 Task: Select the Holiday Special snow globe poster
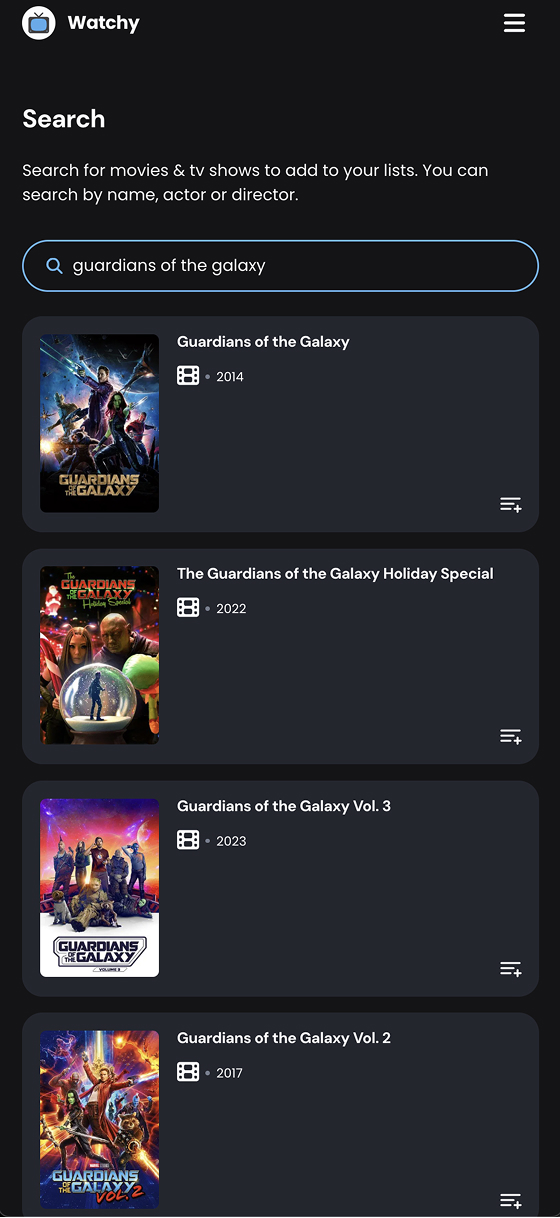coord(99,655)
